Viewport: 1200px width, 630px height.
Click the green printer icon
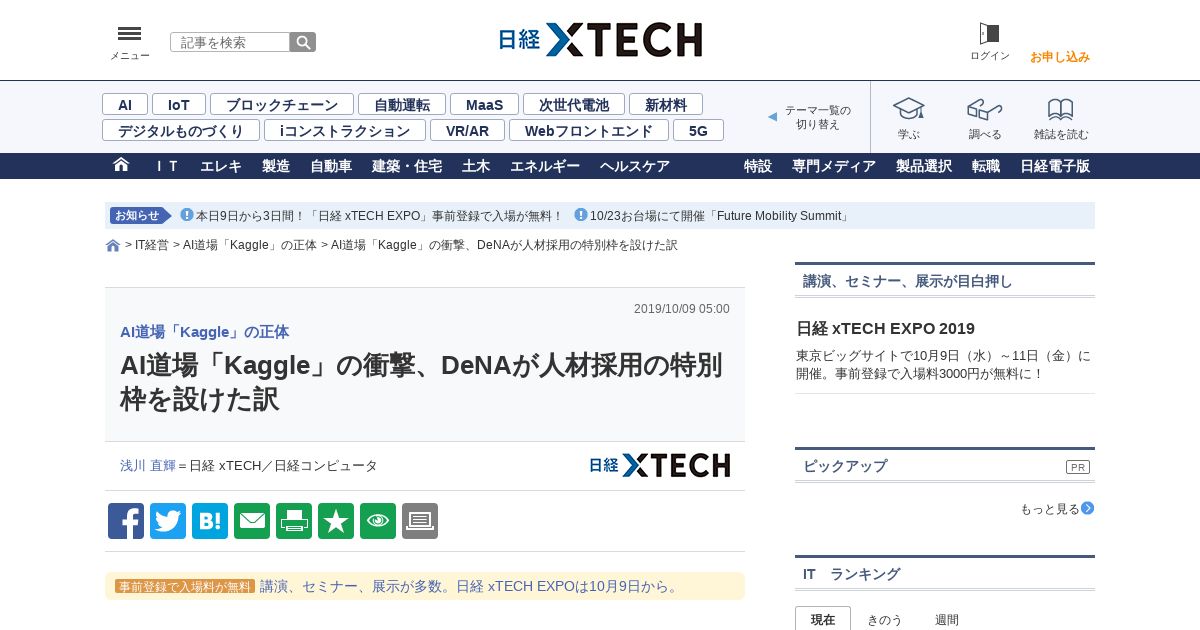(294, 521)
